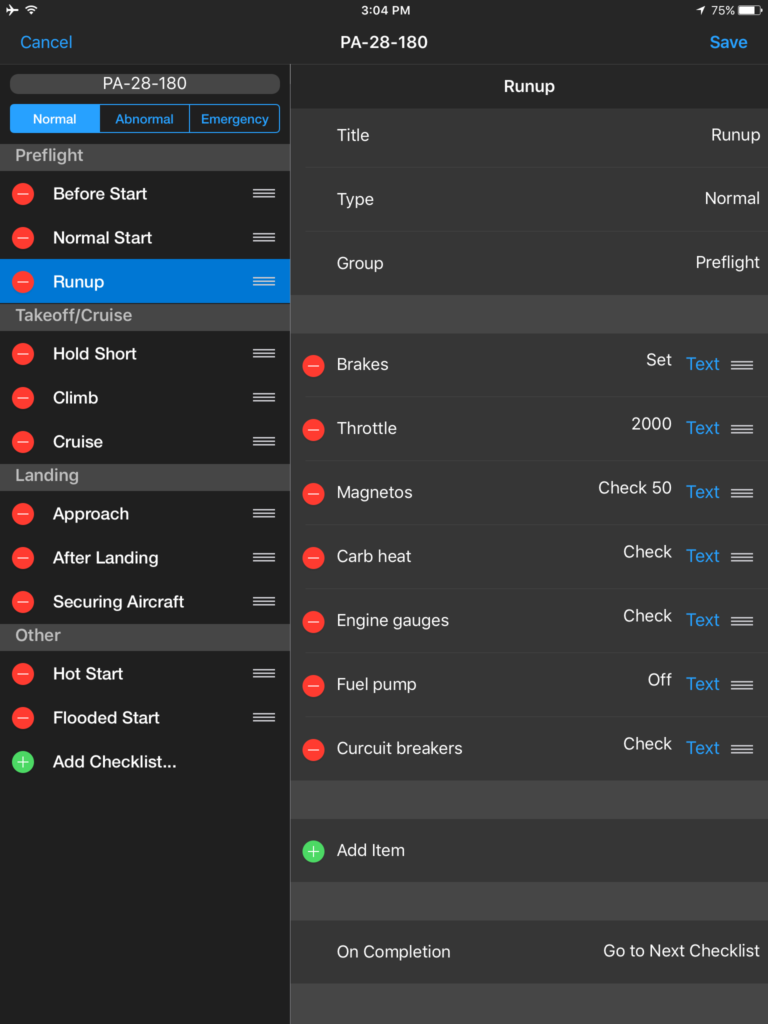Tap delete icon for Approach checklist

[x=23, y=514]
